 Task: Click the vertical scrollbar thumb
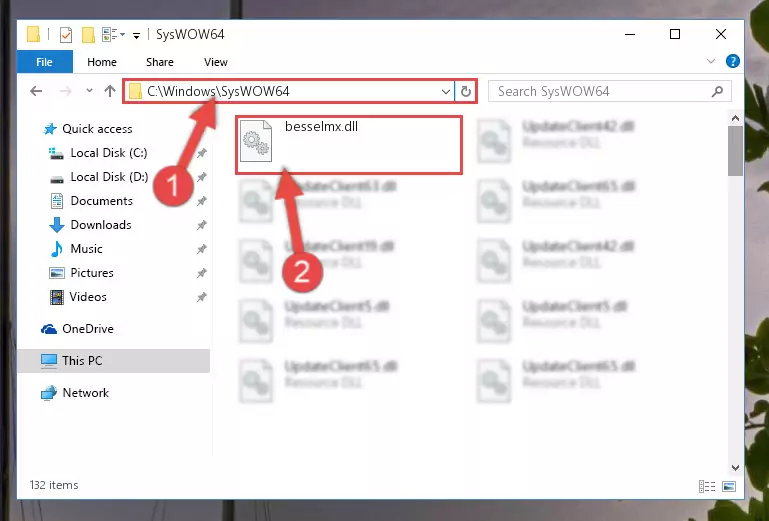pos(735,151)
